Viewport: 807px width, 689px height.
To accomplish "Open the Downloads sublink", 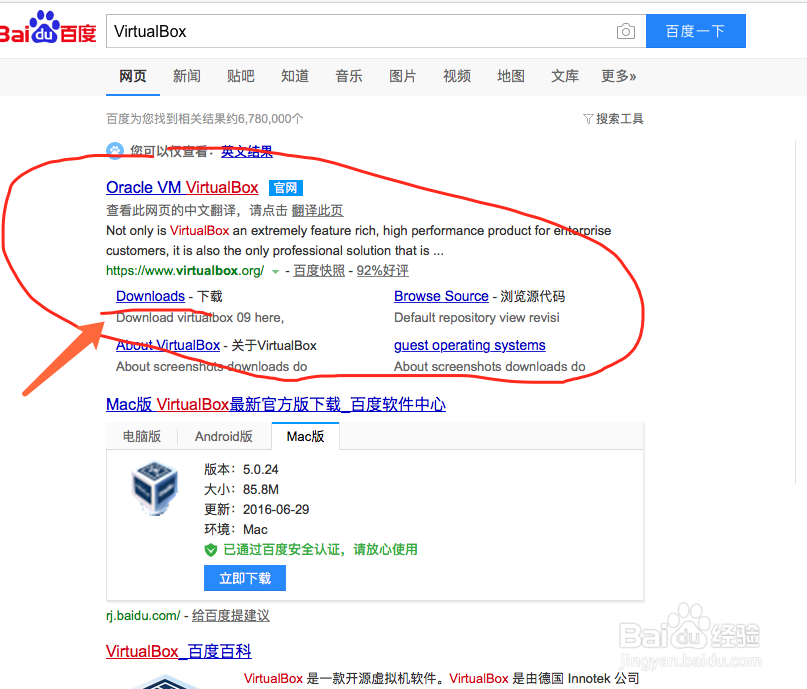I will tap(150, 296).
